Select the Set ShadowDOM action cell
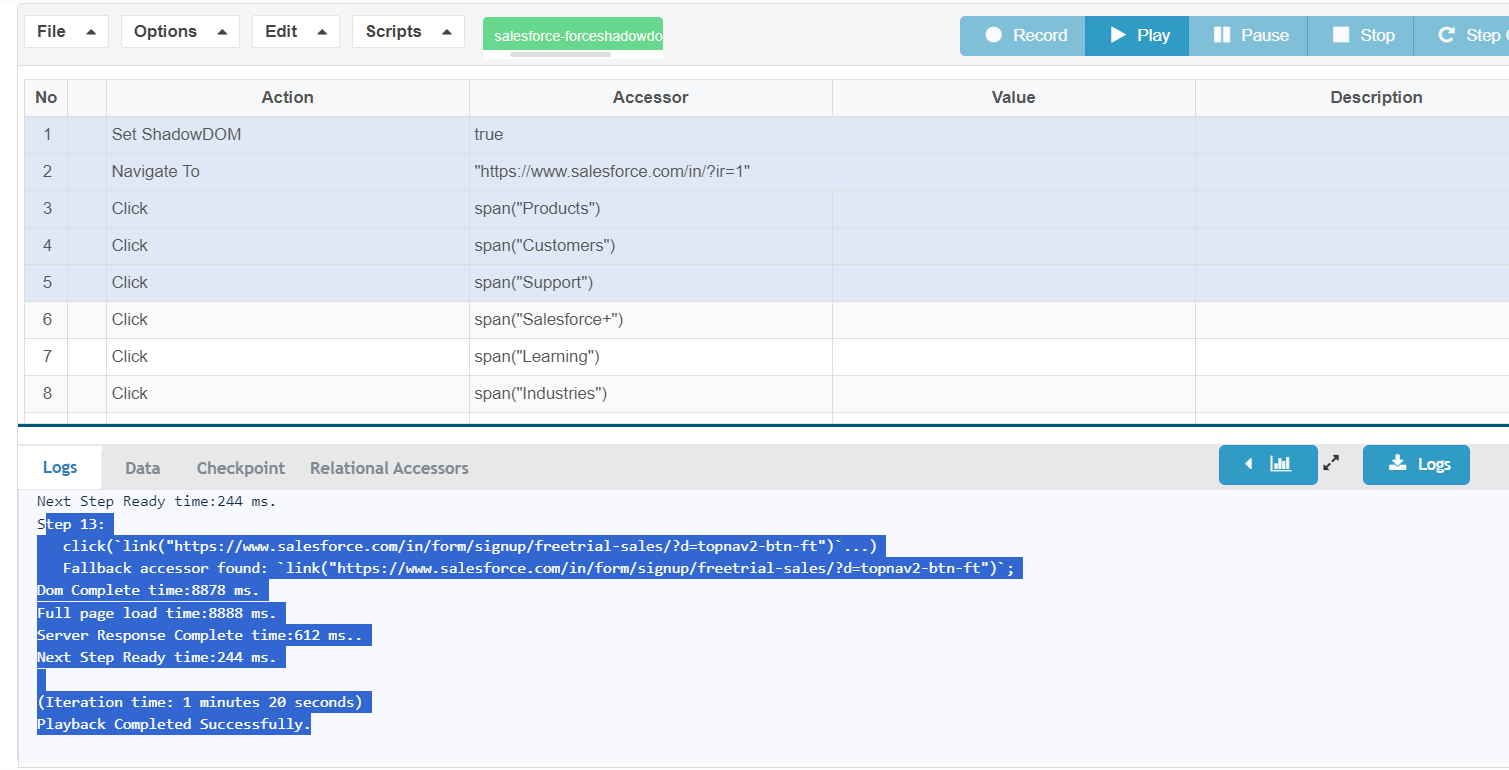Image resolution: width=1509 pixels, height=770 pixels. tap(288, 135)
